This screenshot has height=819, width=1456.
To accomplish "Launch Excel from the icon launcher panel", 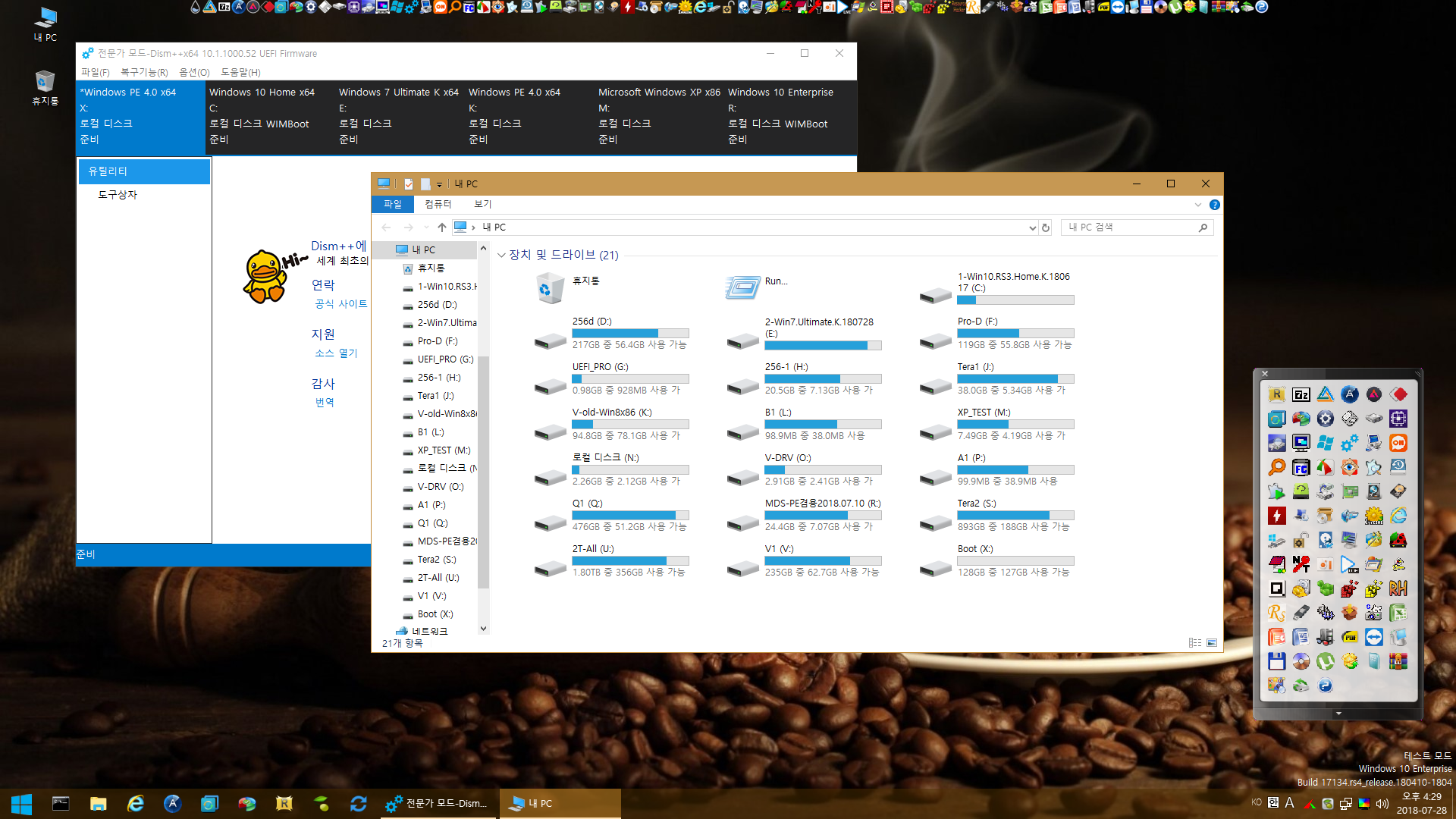I will (x=1398, y=613).
